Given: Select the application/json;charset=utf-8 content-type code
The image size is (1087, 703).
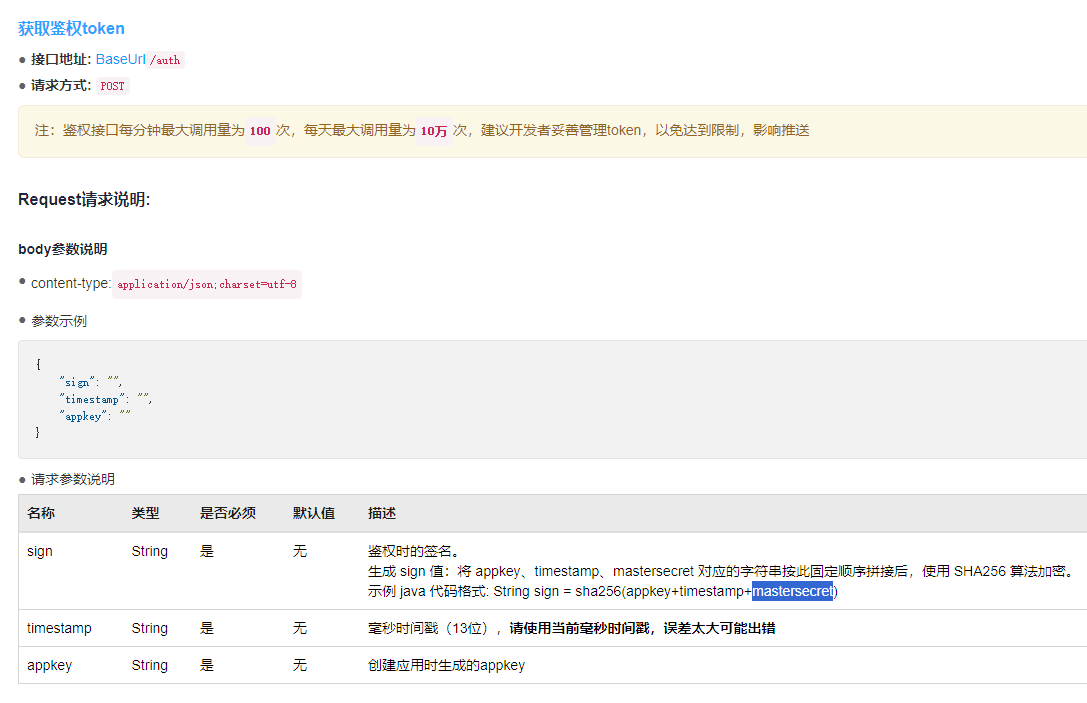Looking at the screenshot, I should point(207,284).
